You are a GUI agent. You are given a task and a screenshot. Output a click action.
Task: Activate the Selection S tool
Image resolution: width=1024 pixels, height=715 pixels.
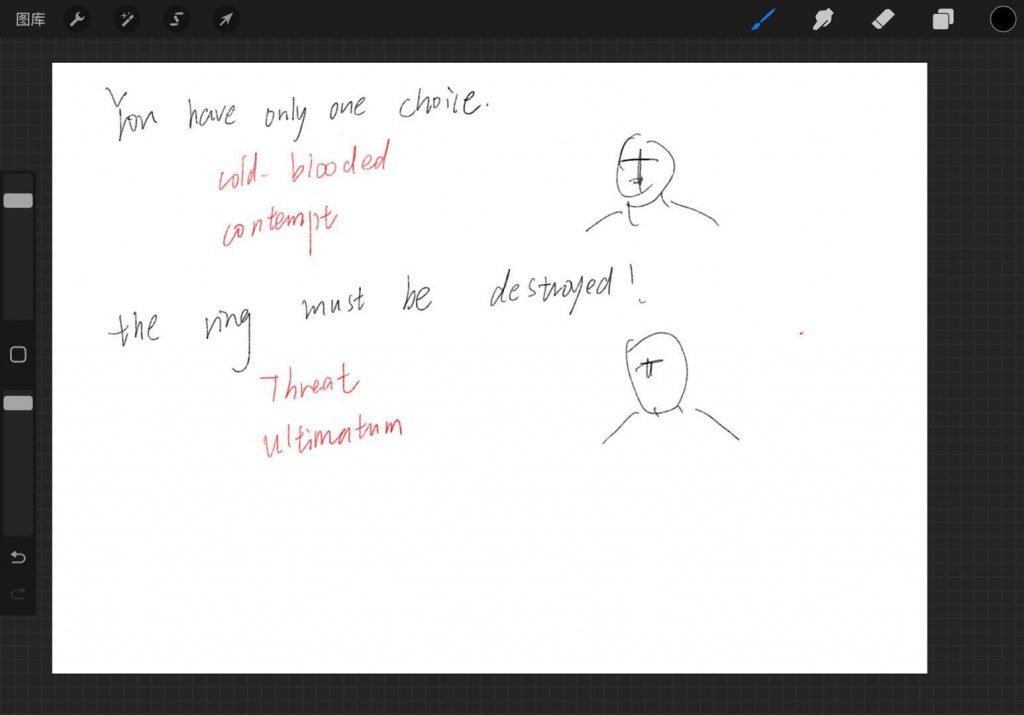[177, 19]
